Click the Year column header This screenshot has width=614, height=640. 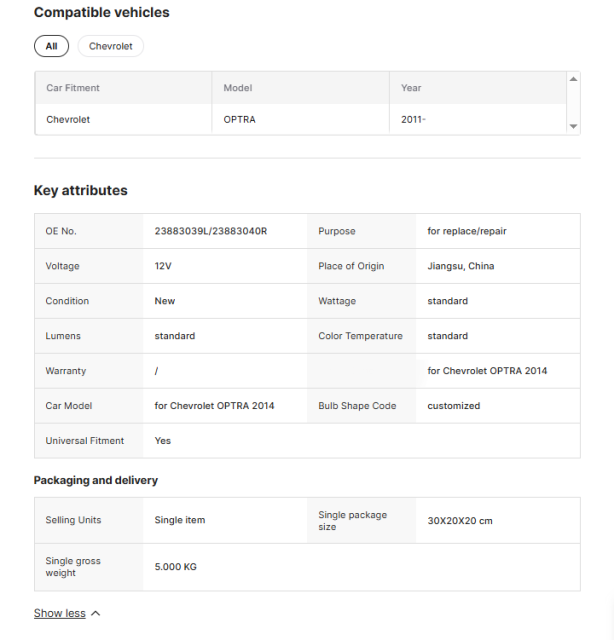click(x=411, y=88)
